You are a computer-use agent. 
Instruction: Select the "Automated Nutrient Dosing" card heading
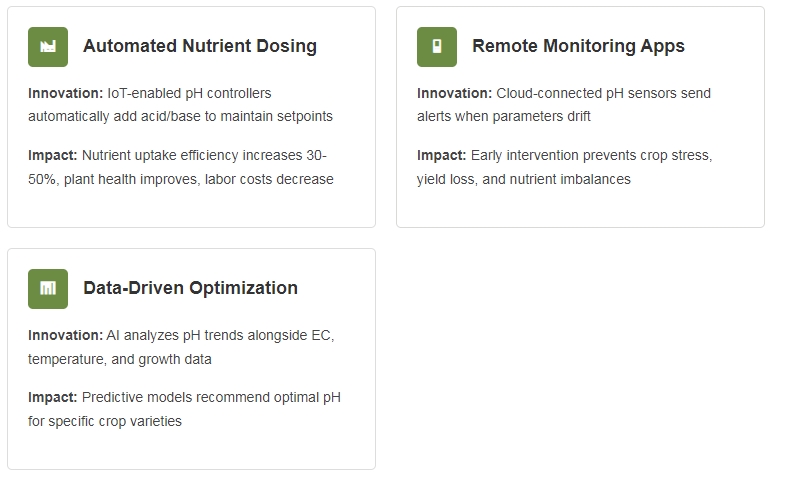[x=199, y=46]
